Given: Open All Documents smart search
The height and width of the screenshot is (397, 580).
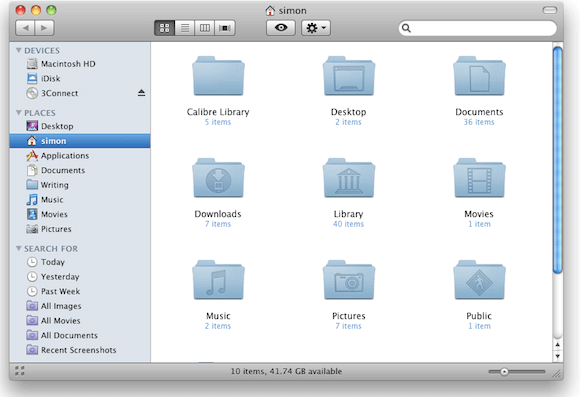Looking at the screenshot, I should [80, 335].
